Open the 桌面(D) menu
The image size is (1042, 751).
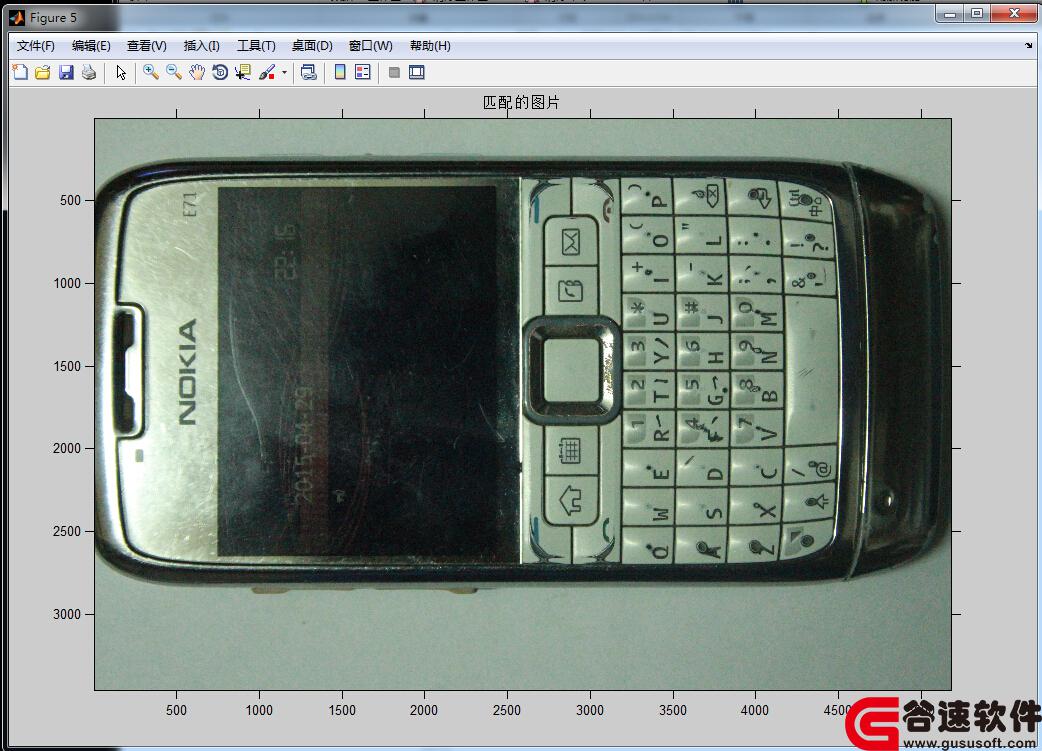coord(312,46)
